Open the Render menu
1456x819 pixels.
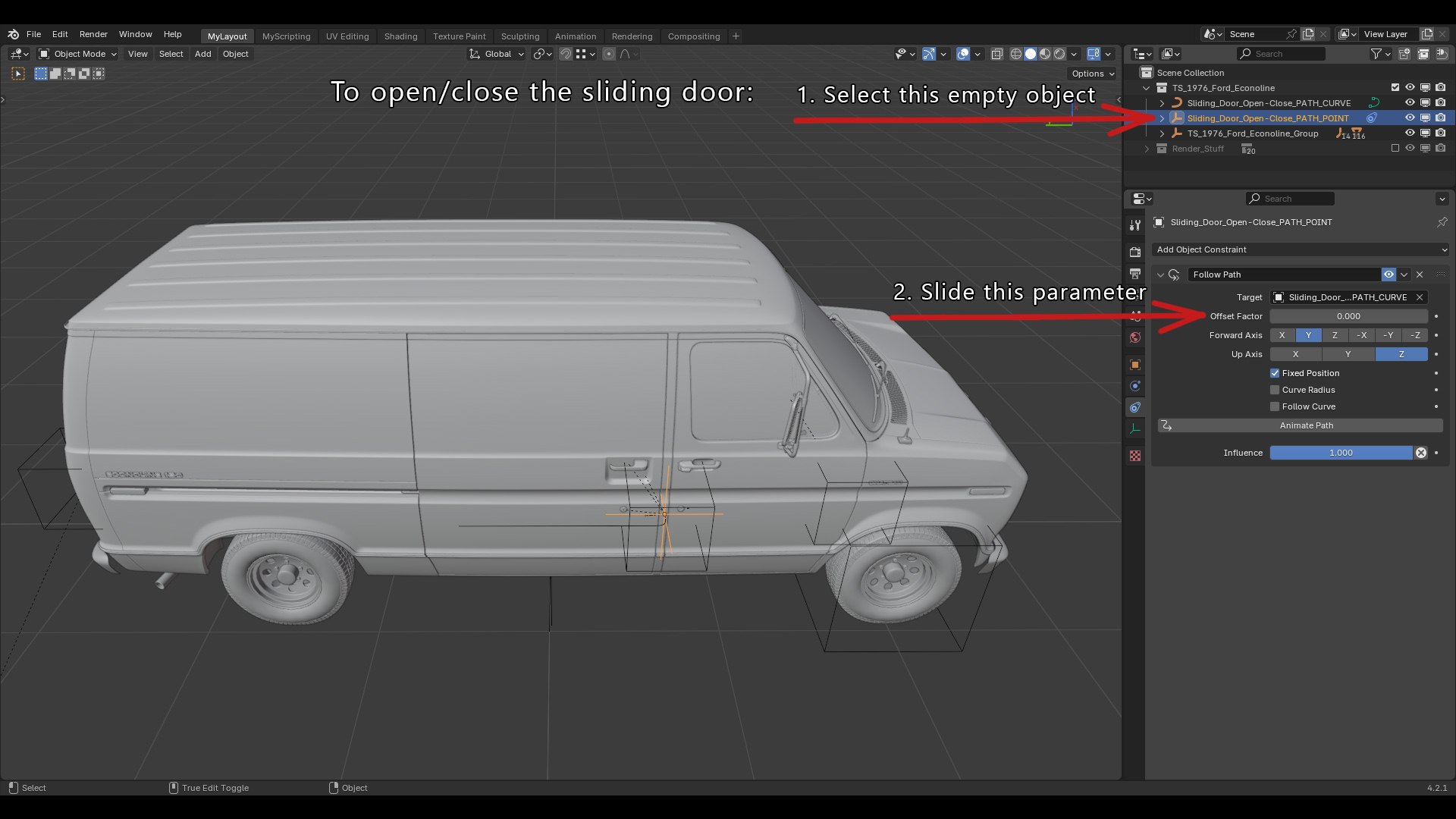point(93,35)
